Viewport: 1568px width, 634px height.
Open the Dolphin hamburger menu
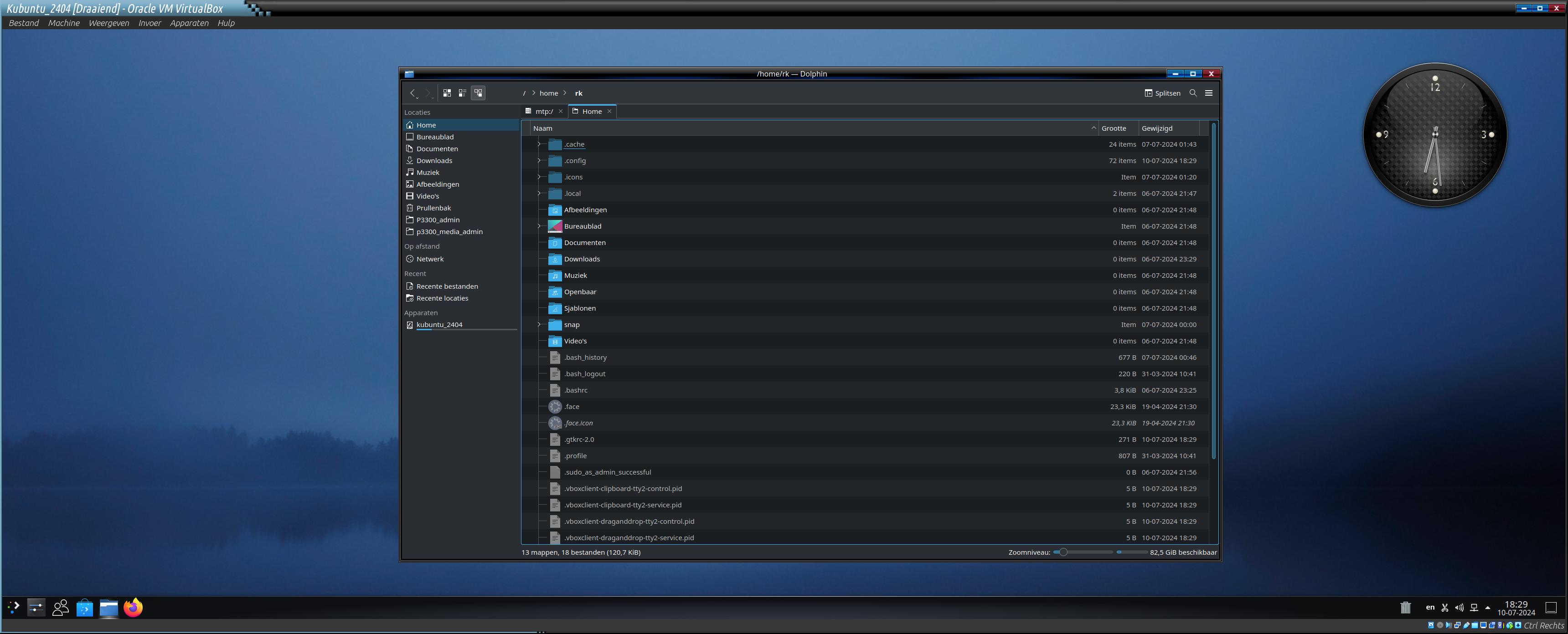tap(1209, 93)
